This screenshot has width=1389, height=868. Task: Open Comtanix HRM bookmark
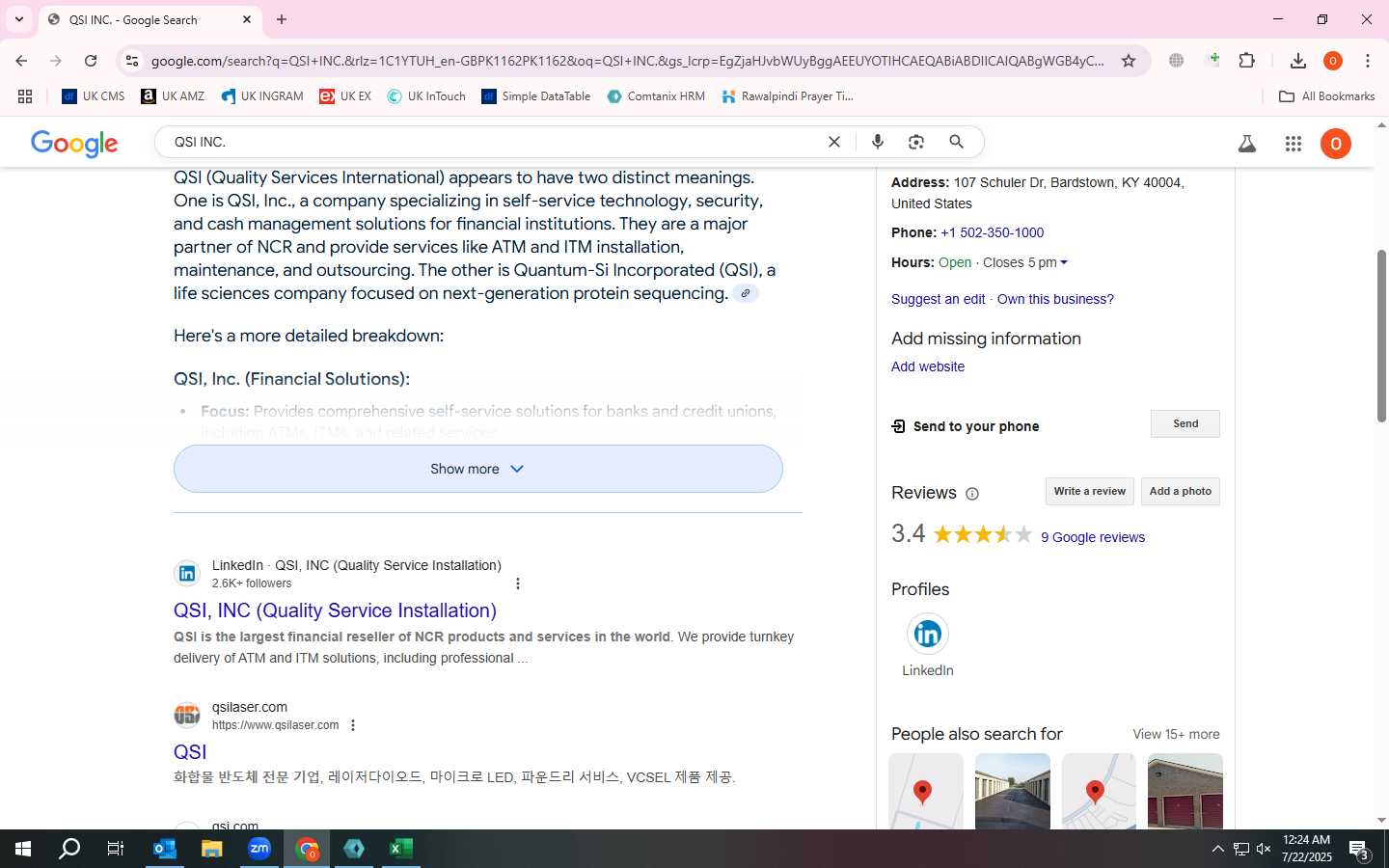(x=656, y=96)
